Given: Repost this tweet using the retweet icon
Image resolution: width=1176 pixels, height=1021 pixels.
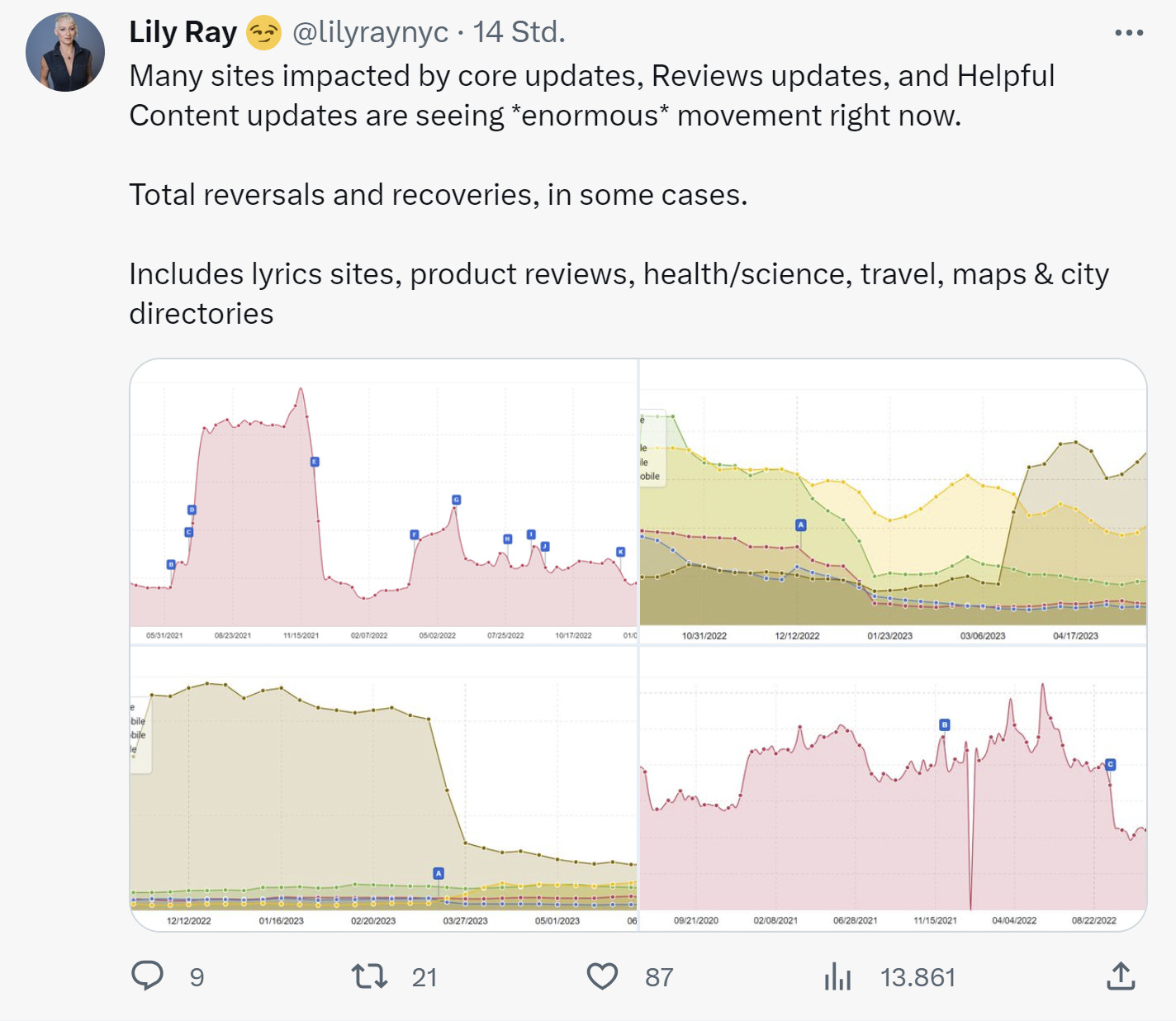Looking at the screenshot, I should coord(369,976).
